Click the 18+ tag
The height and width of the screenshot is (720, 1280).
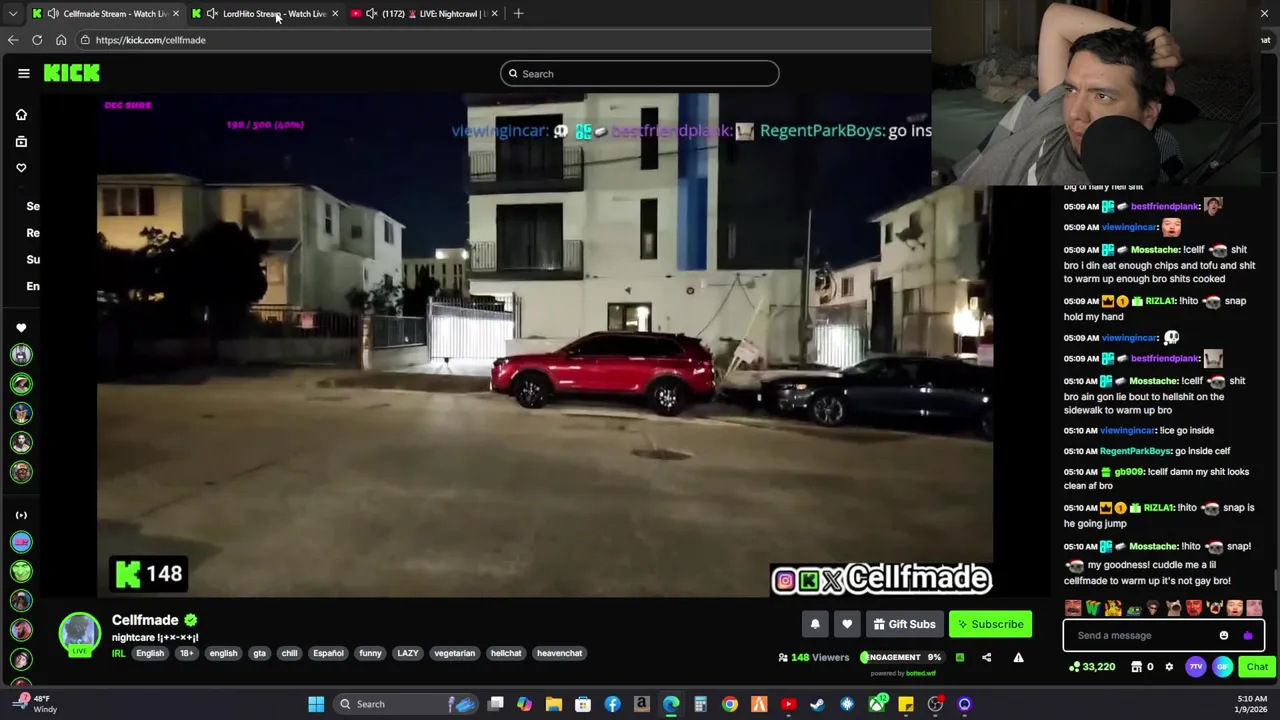186,653
